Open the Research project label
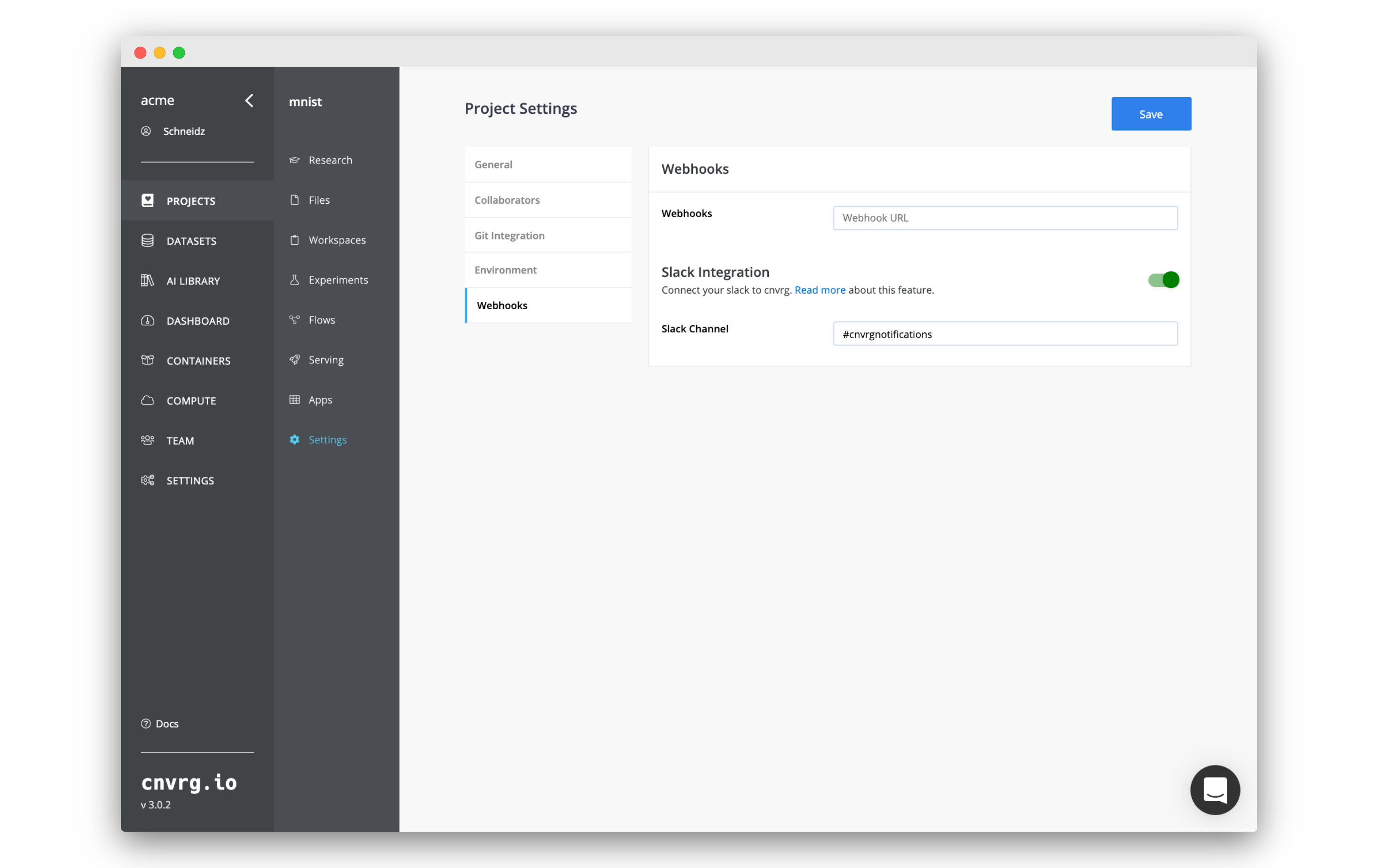1378x868 pixels. click(330, 160)
